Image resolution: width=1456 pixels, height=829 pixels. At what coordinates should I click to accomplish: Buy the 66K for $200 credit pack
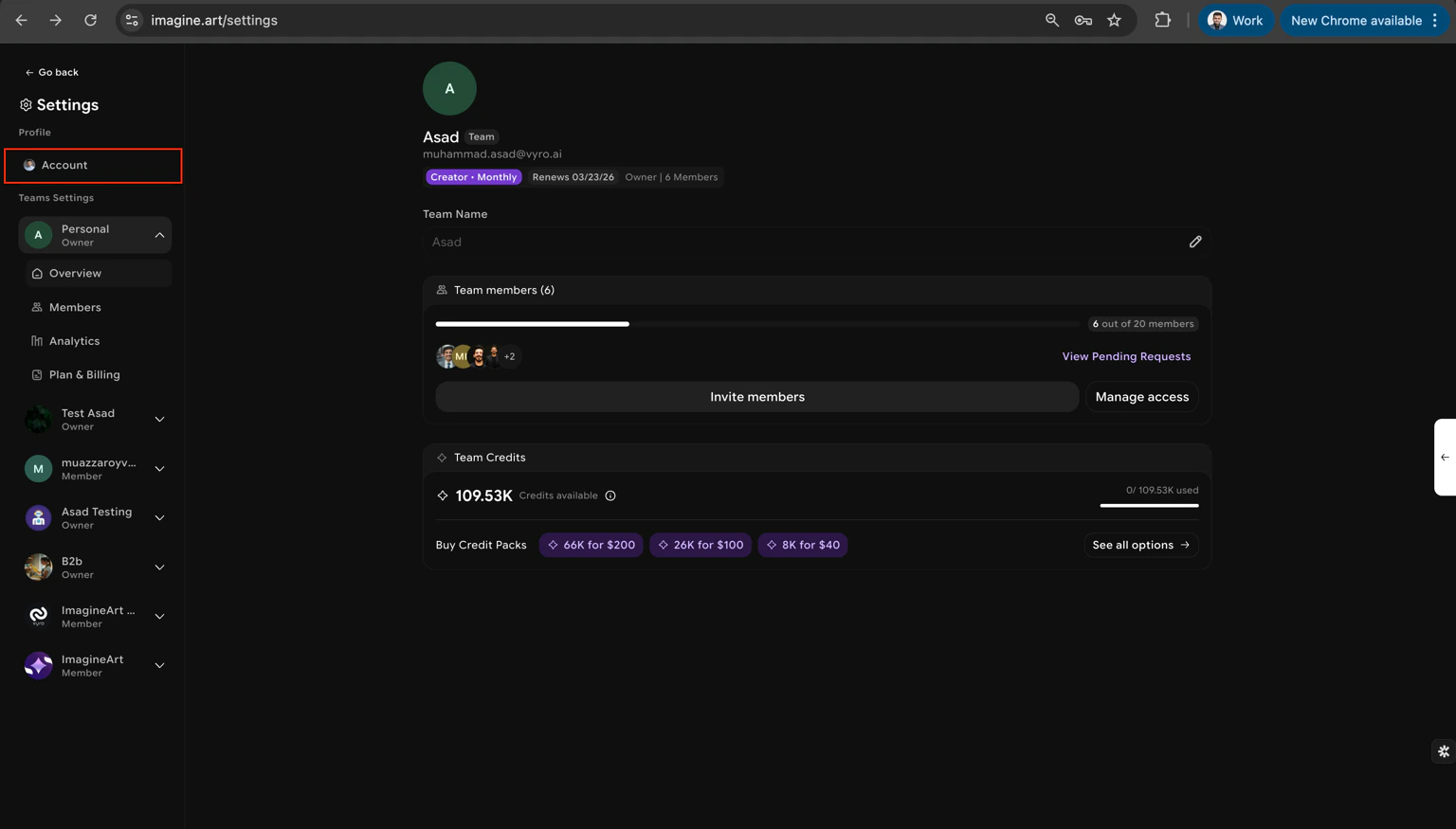pyautogui.click(x=591, y=545)
